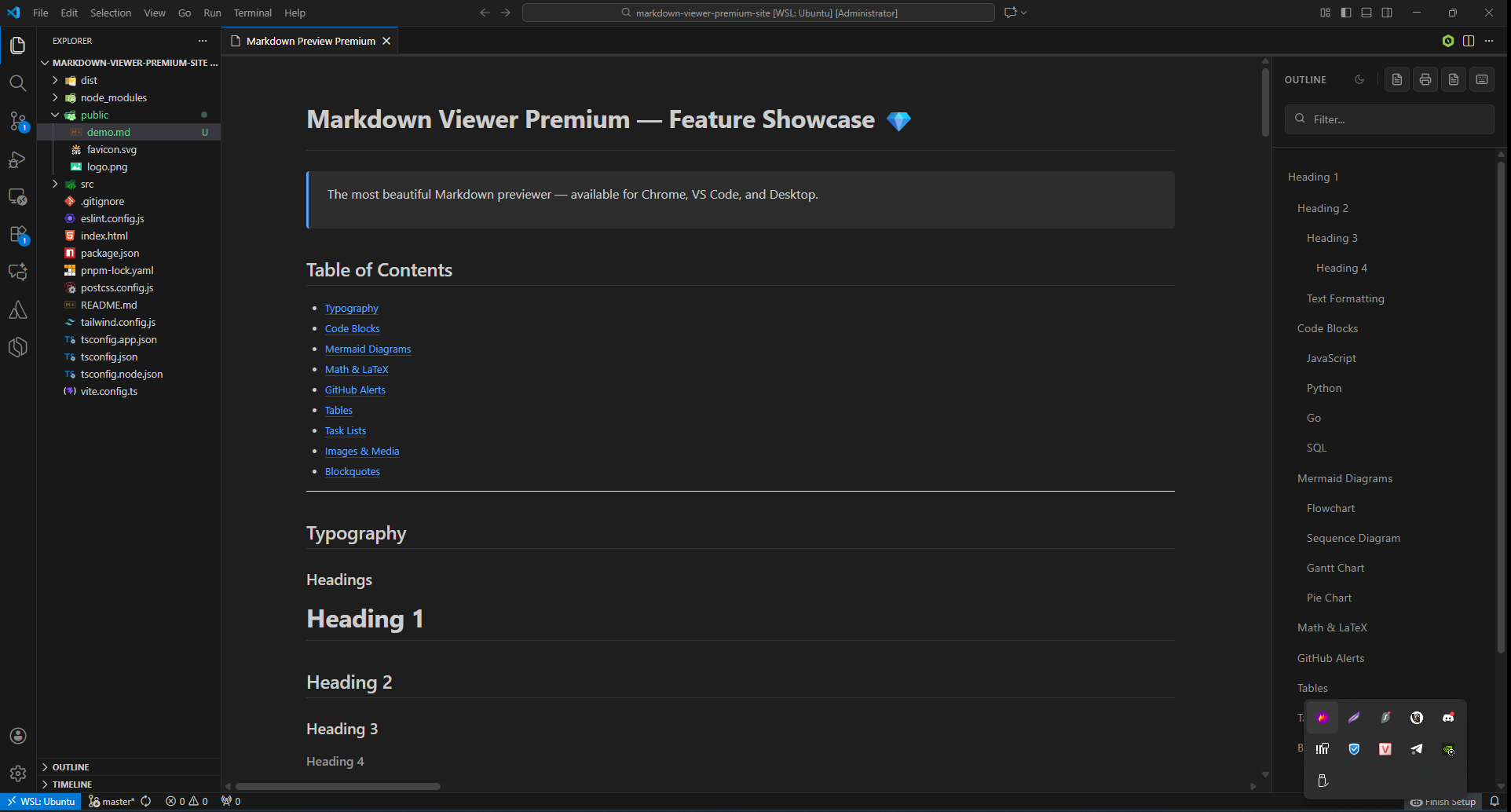
Task: Open the Help menu
Action: coord(295,13)
